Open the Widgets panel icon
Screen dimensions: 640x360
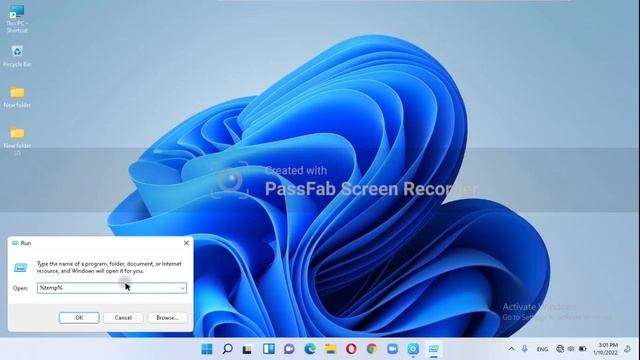[x=269, y=349]
